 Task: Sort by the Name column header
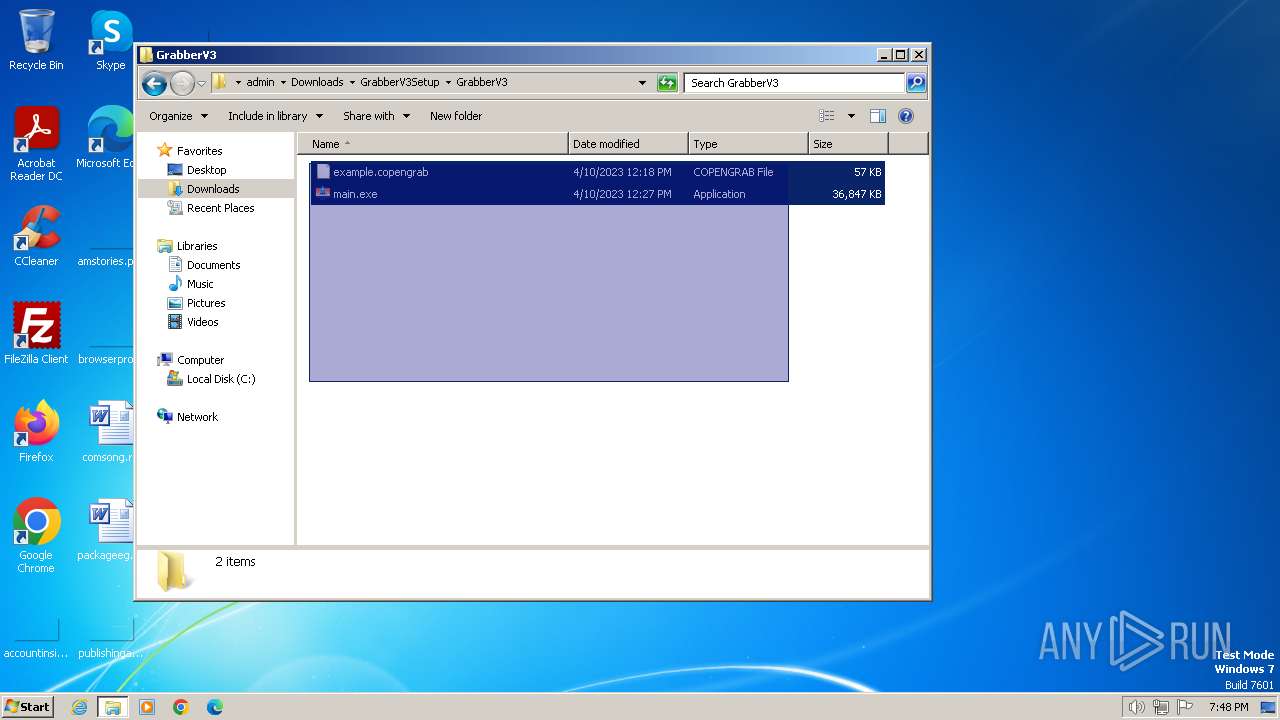(433, 144)
